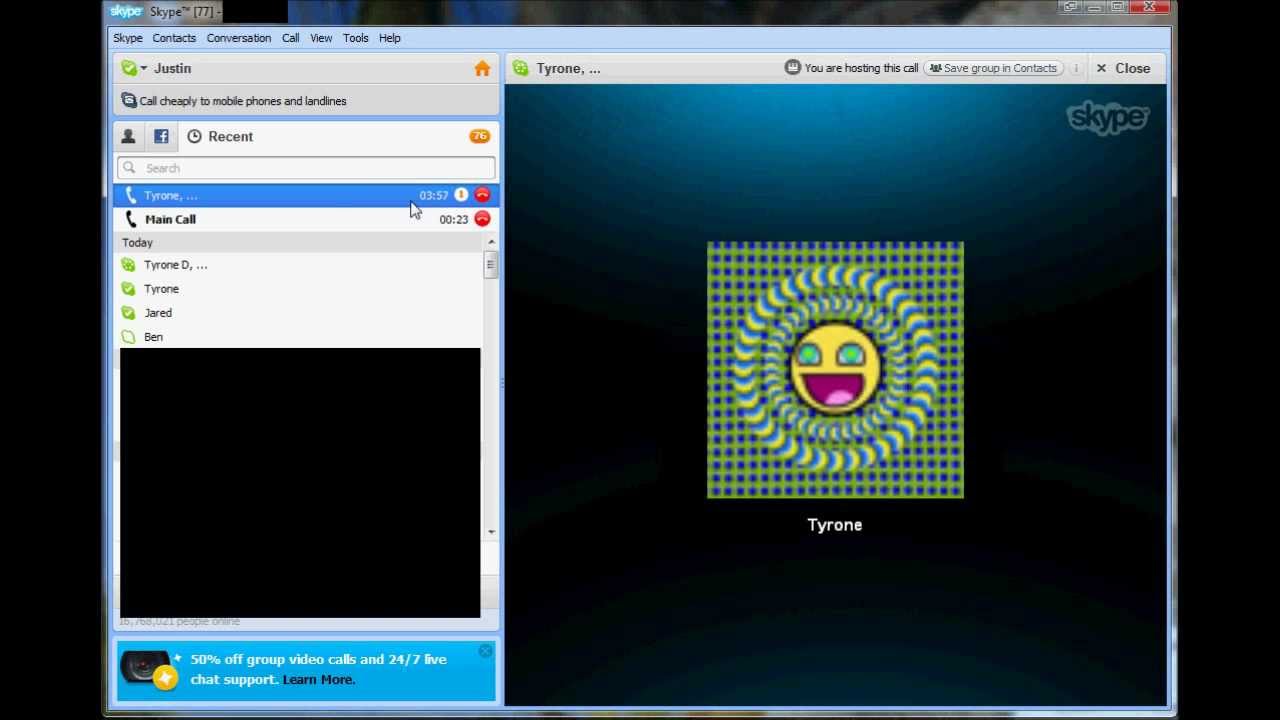Viewport: 1280px width, 720px height.
Task: Open the status dropdown beside Justin
Action: coord(144,68)
